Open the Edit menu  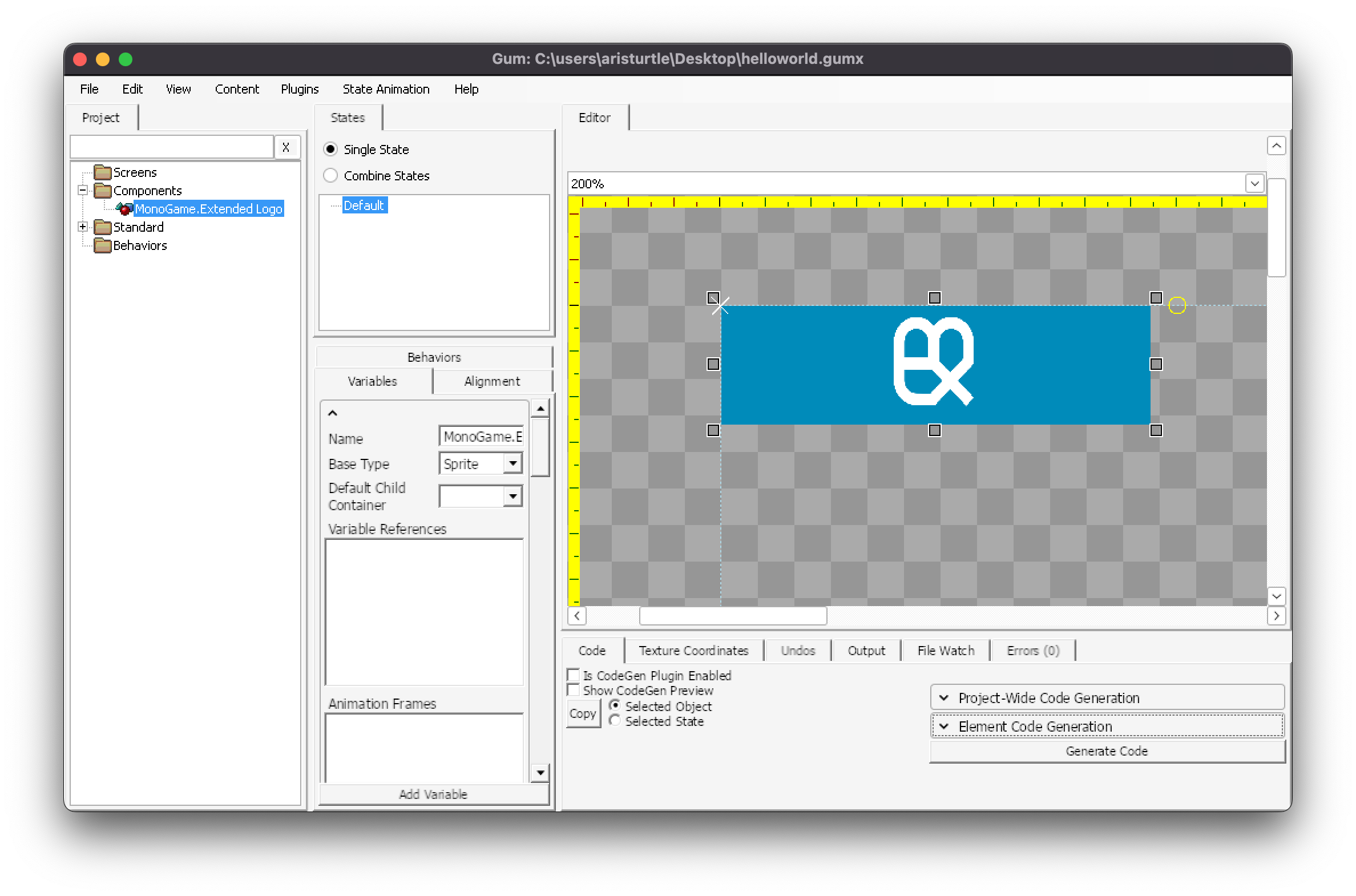(x=132, y=89)
